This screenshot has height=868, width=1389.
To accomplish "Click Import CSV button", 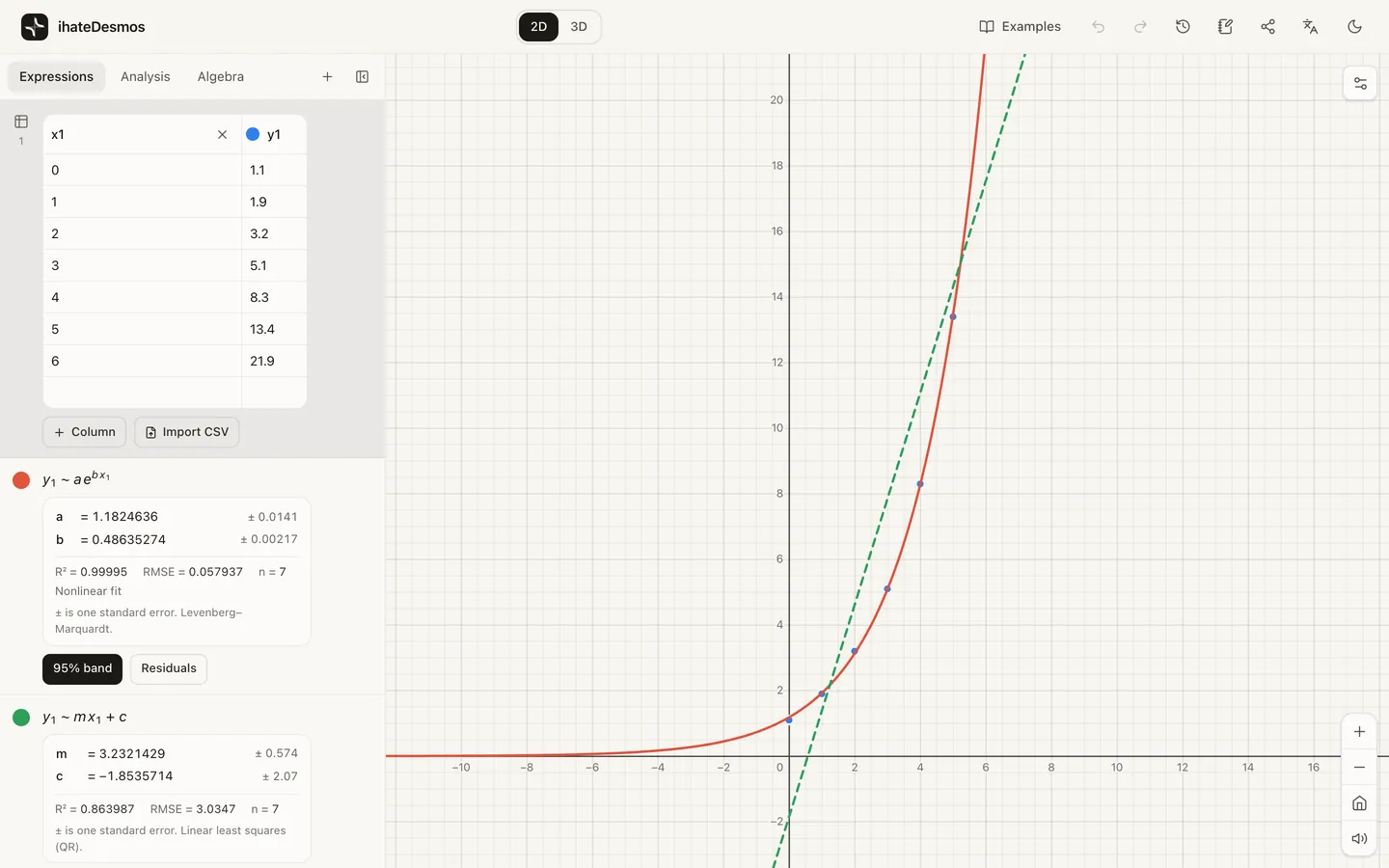I will (x=187, y=432).
